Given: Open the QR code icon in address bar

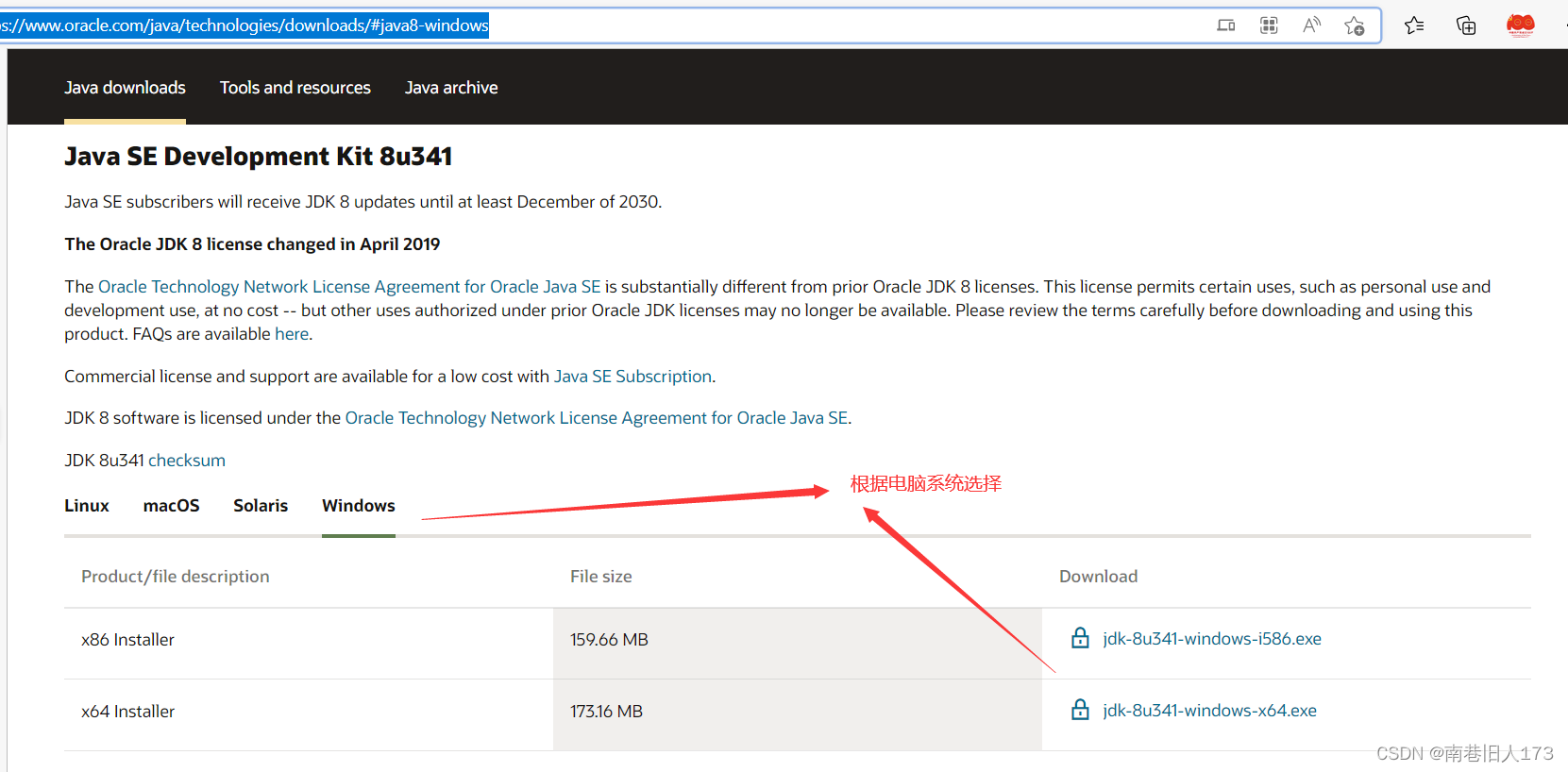Looking at the screenshot, I should click(x=1269, y=25).
